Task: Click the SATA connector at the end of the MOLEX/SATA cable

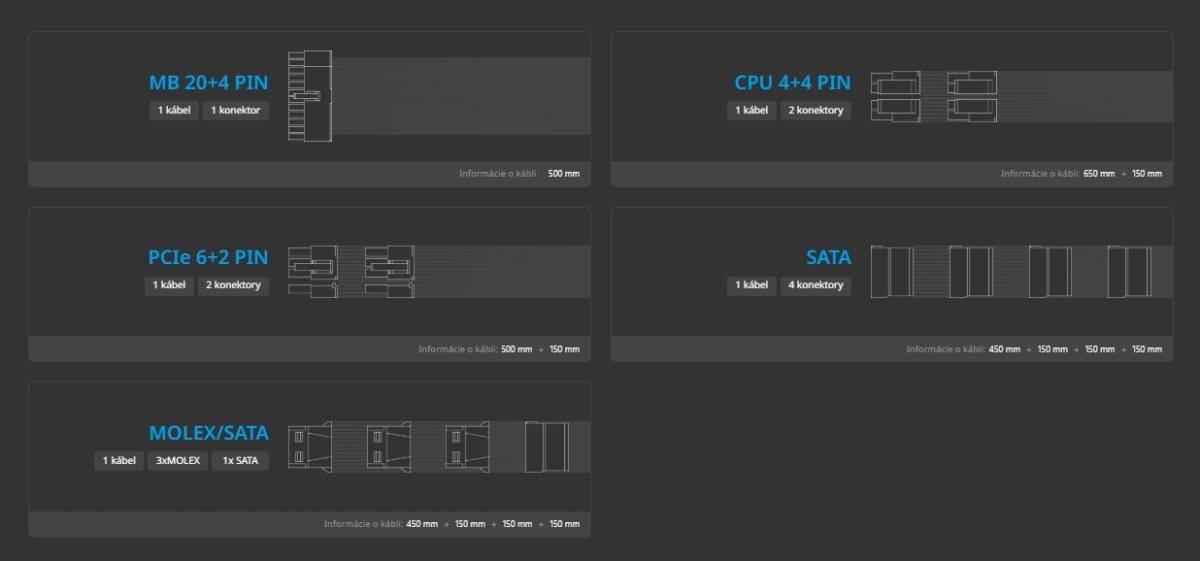Action: [546, 446]
